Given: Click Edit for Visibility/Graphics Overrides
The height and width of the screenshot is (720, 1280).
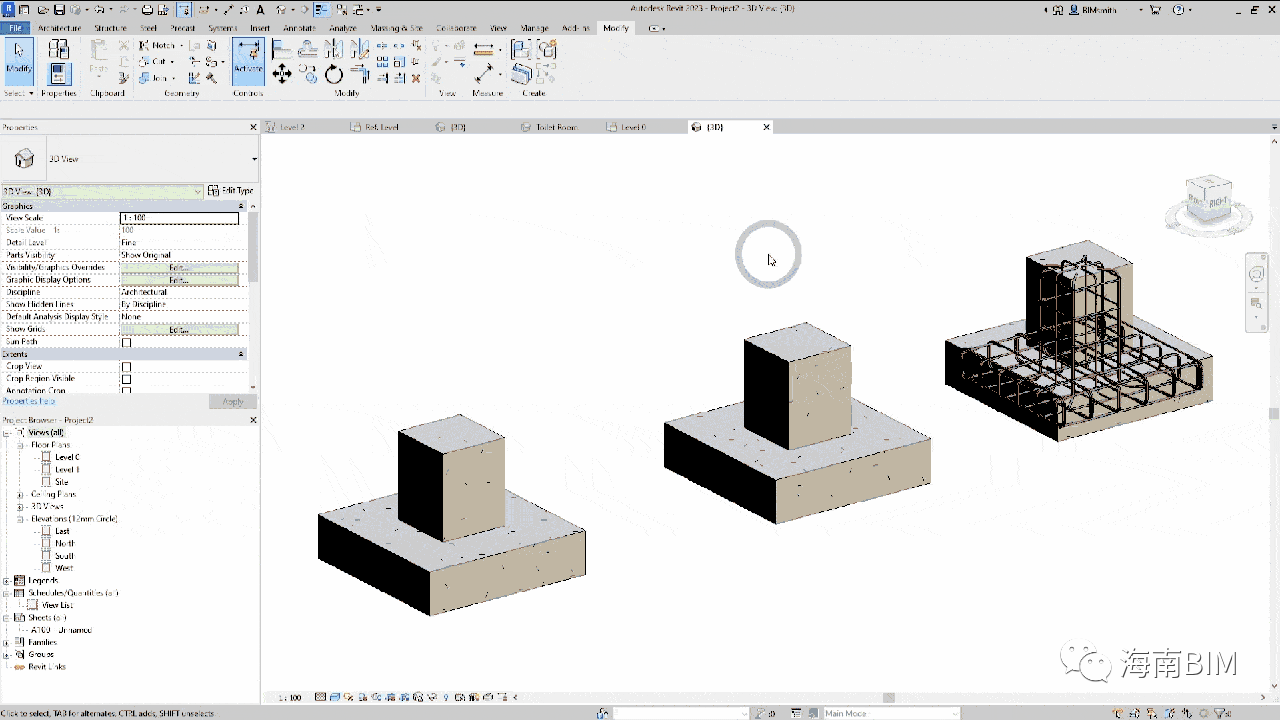Looking at the screenshot, I should click(179, 267).
